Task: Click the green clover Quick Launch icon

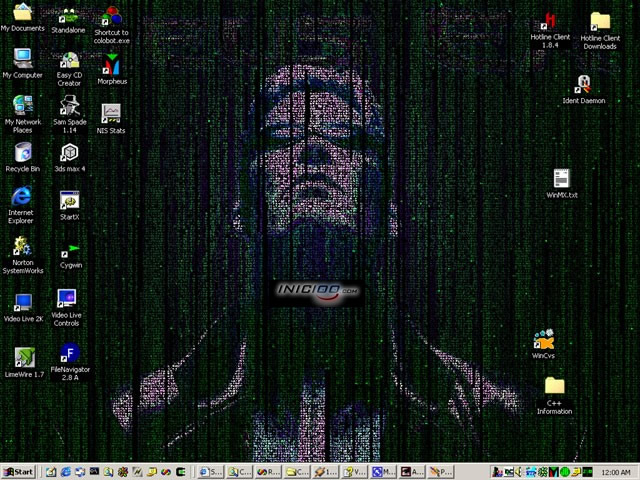Action: coord(123,472)
